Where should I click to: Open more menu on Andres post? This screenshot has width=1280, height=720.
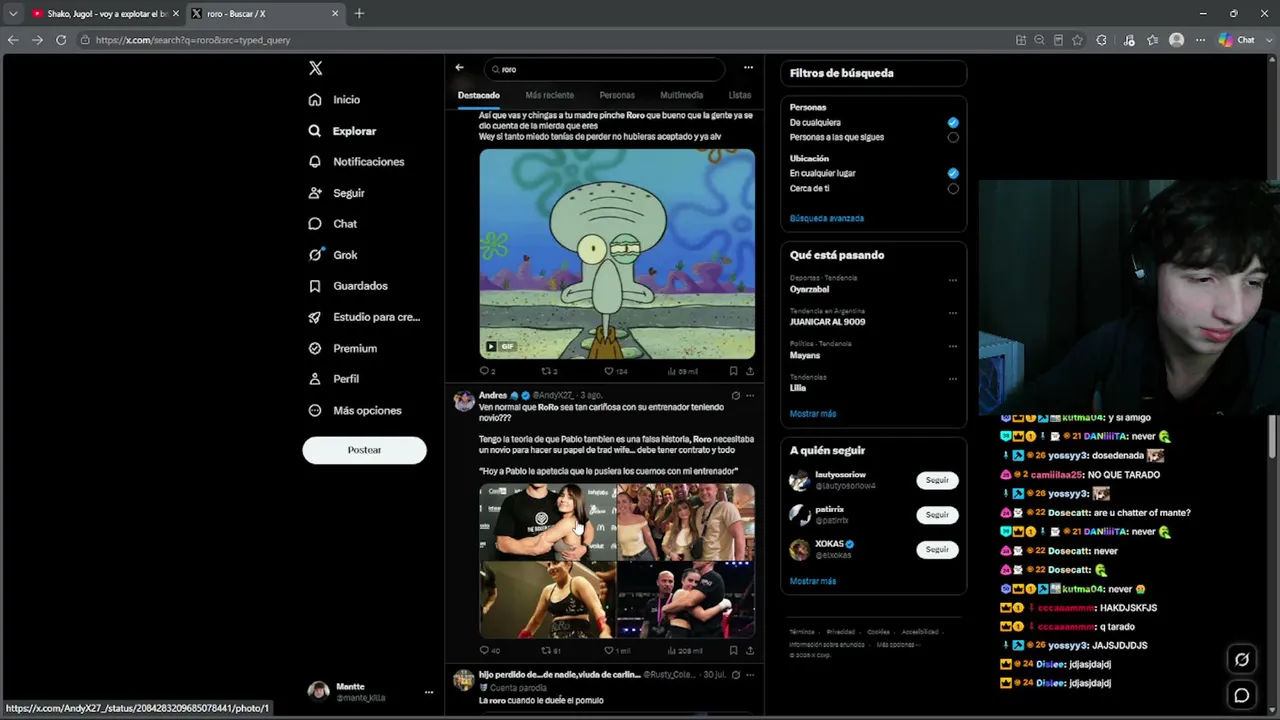click(x=750, y=396)
